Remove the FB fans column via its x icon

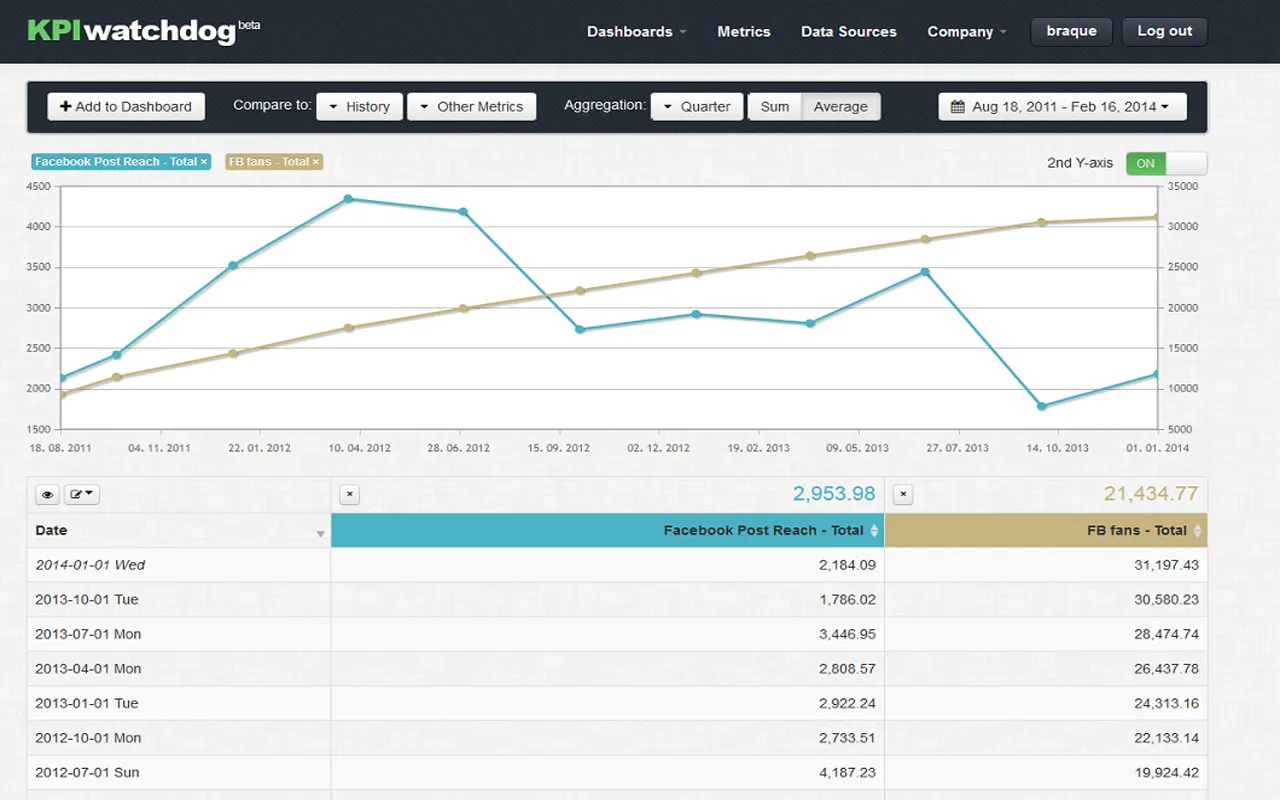coord(902,494)
